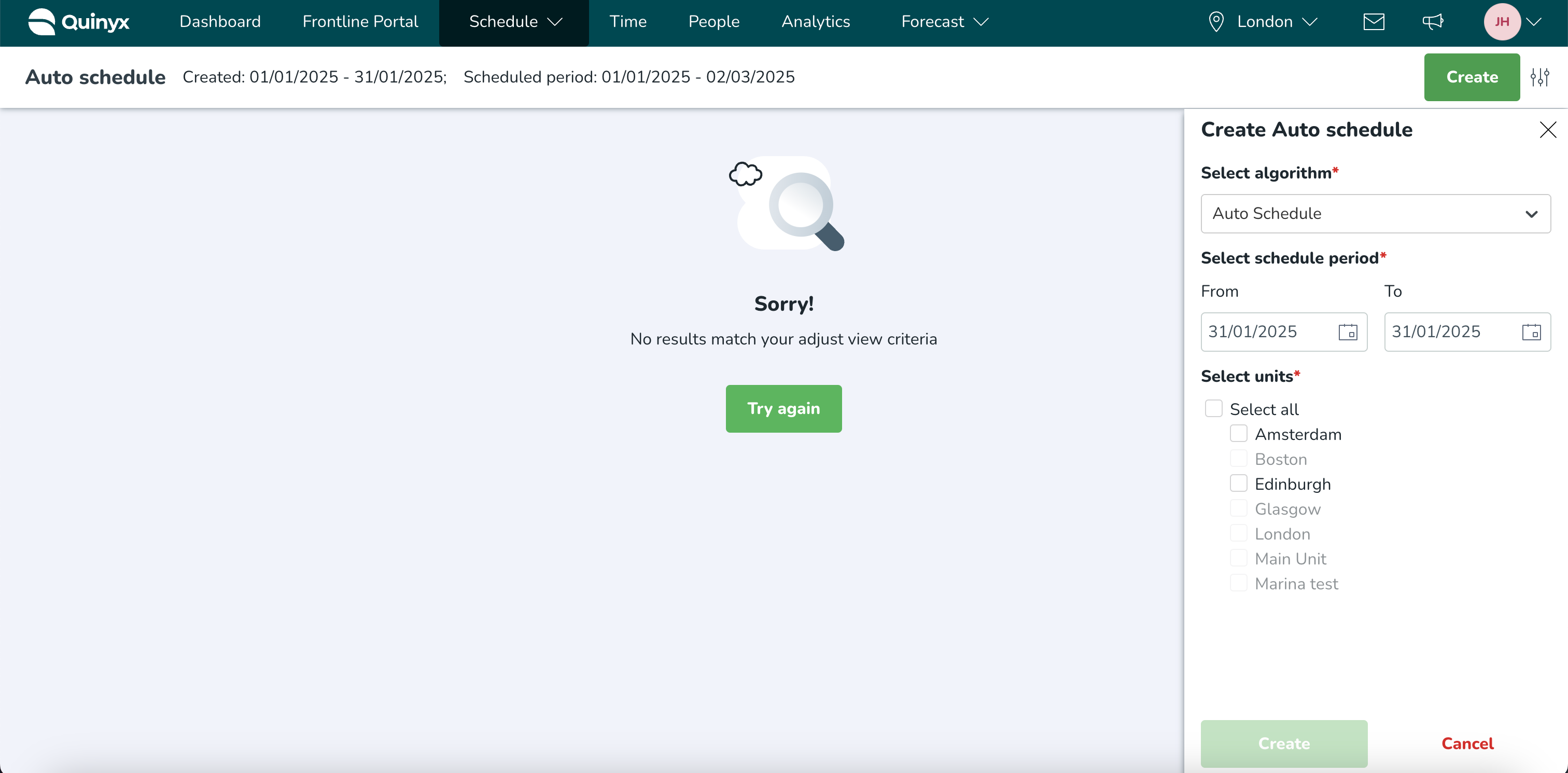The width and height of the screenshot is (1568, 773).
Task: Open the London location dropdown chevron
Action: coord(1310,22)
